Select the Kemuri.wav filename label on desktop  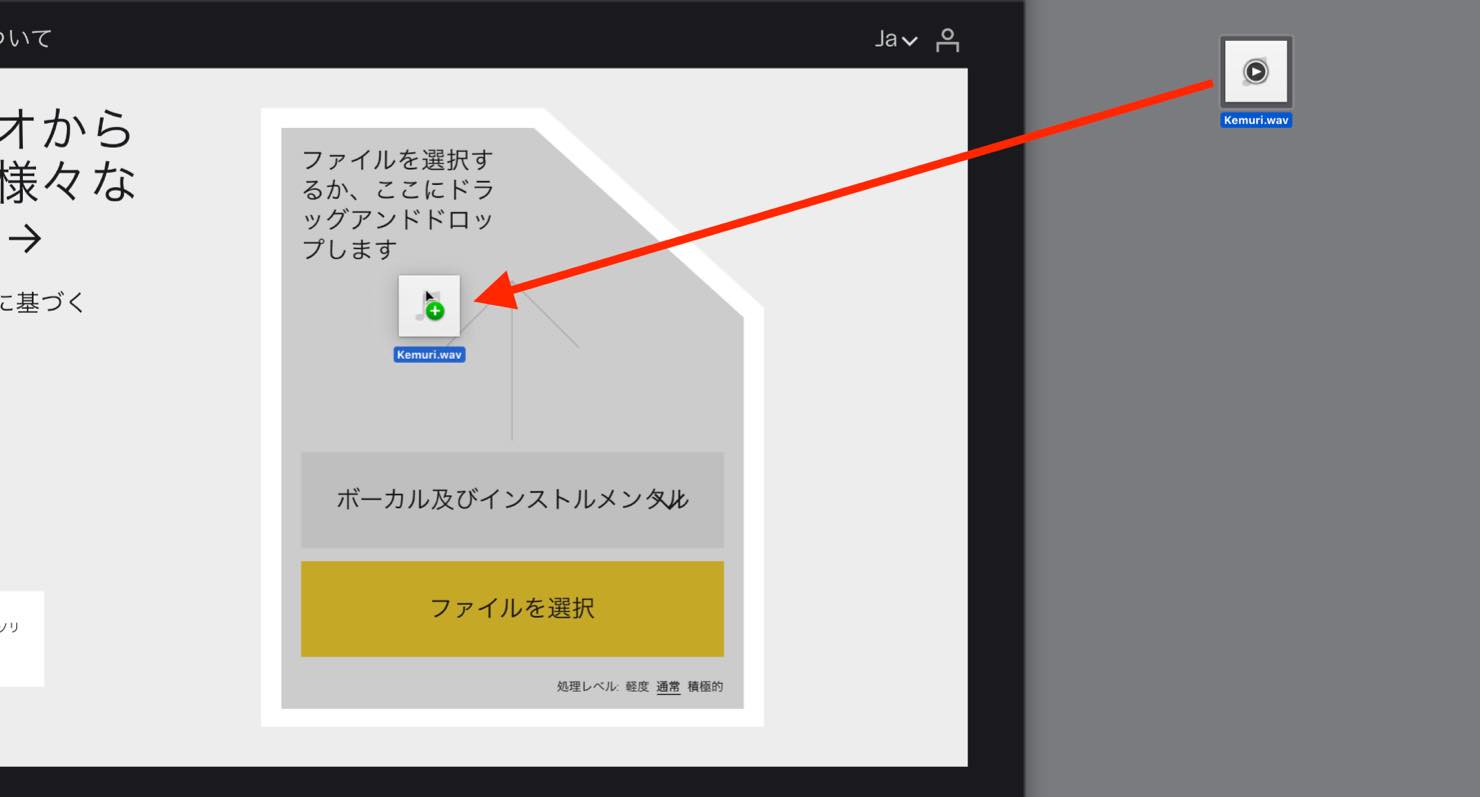click(1256, 120)
